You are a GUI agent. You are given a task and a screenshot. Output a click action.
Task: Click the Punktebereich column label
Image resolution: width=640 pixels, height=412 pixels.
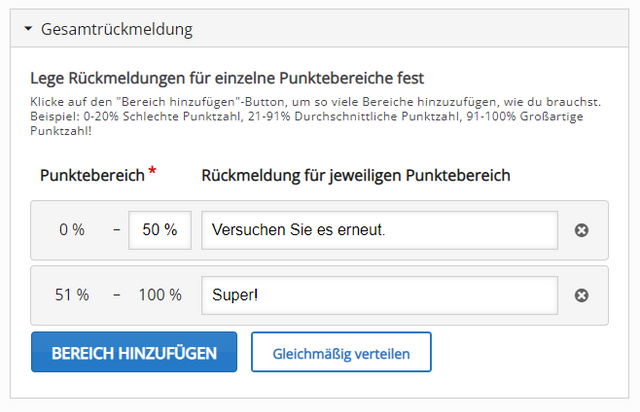click(92, 176)
